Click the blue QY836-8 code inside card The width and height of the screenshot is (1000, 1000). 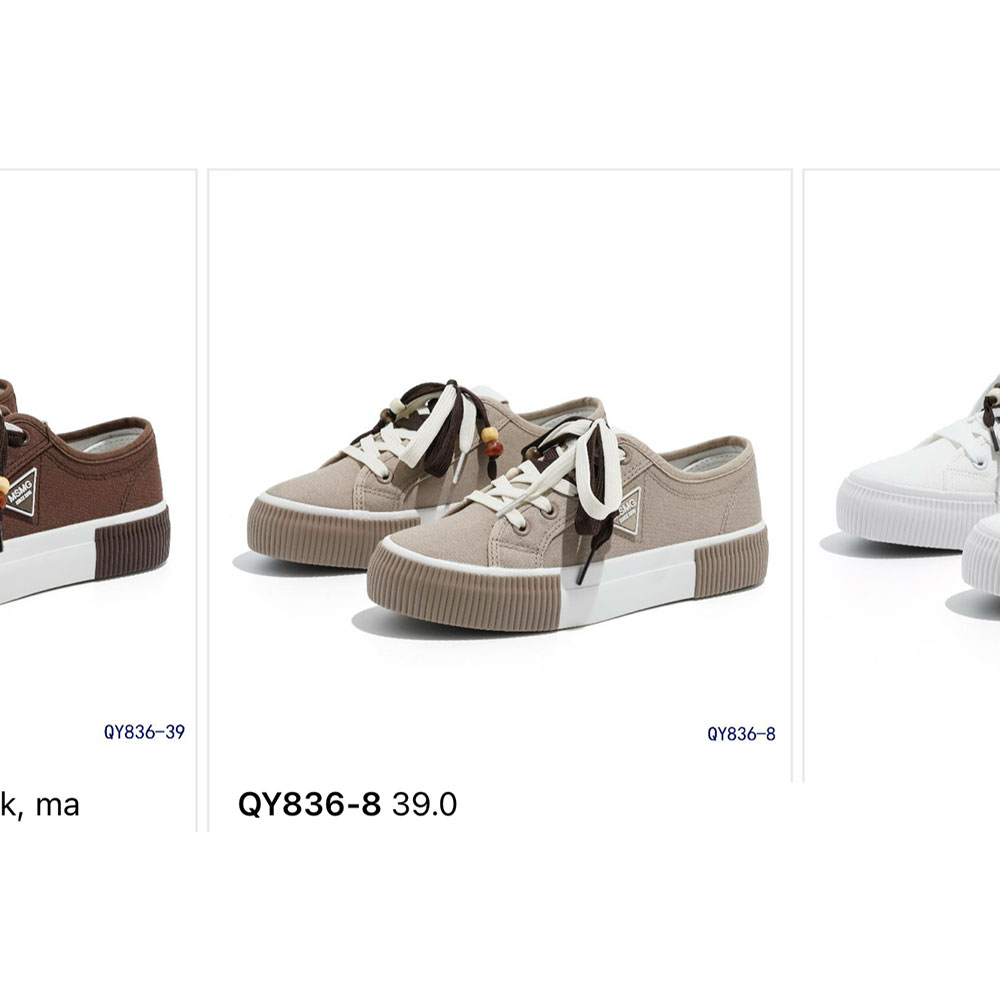tap(741, 734)
